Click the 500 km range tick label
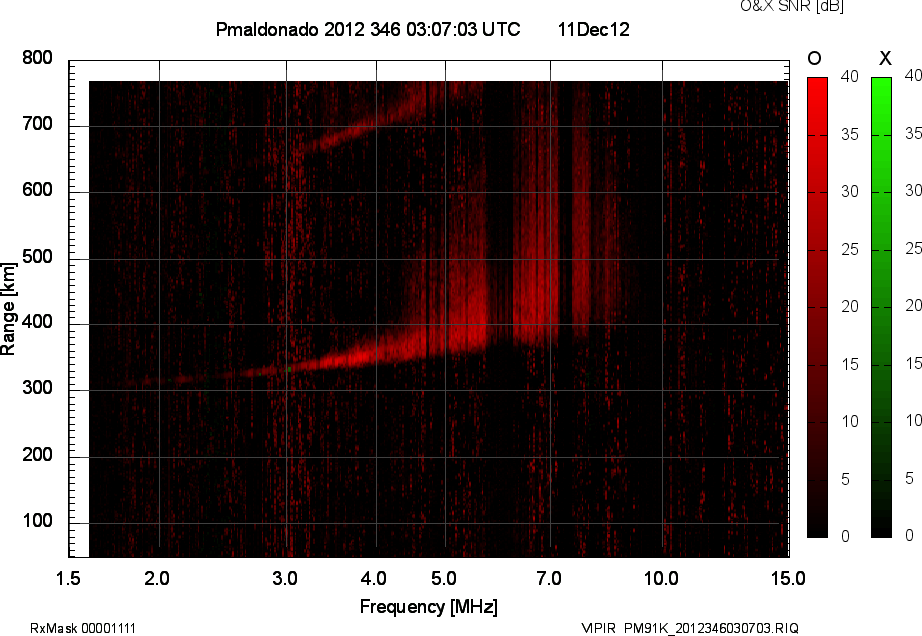This screenshot has height=636, width=922. (37, 257)
